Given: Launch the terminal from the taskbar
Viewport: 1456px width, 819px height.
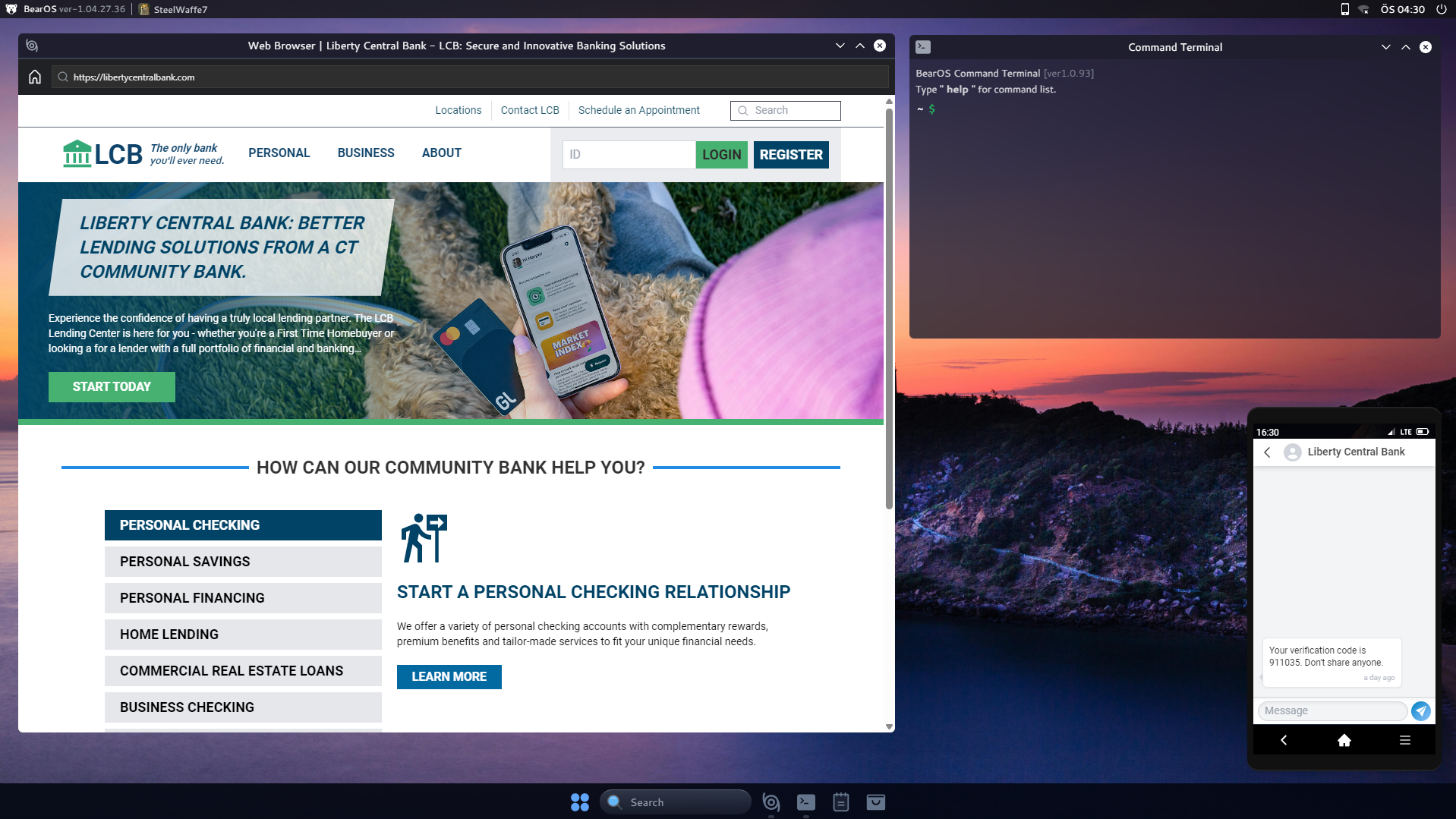Looking at the screenshot, I should [805, 802].
